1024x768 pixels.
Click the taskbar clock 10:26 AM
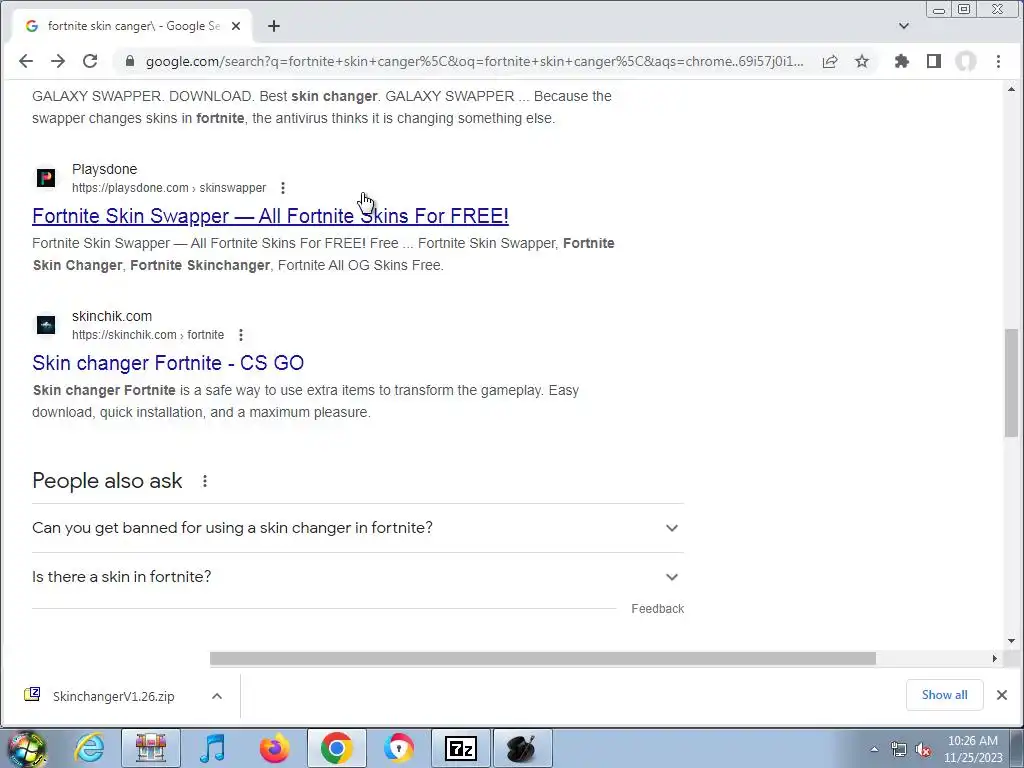click(x=972, y=749)
